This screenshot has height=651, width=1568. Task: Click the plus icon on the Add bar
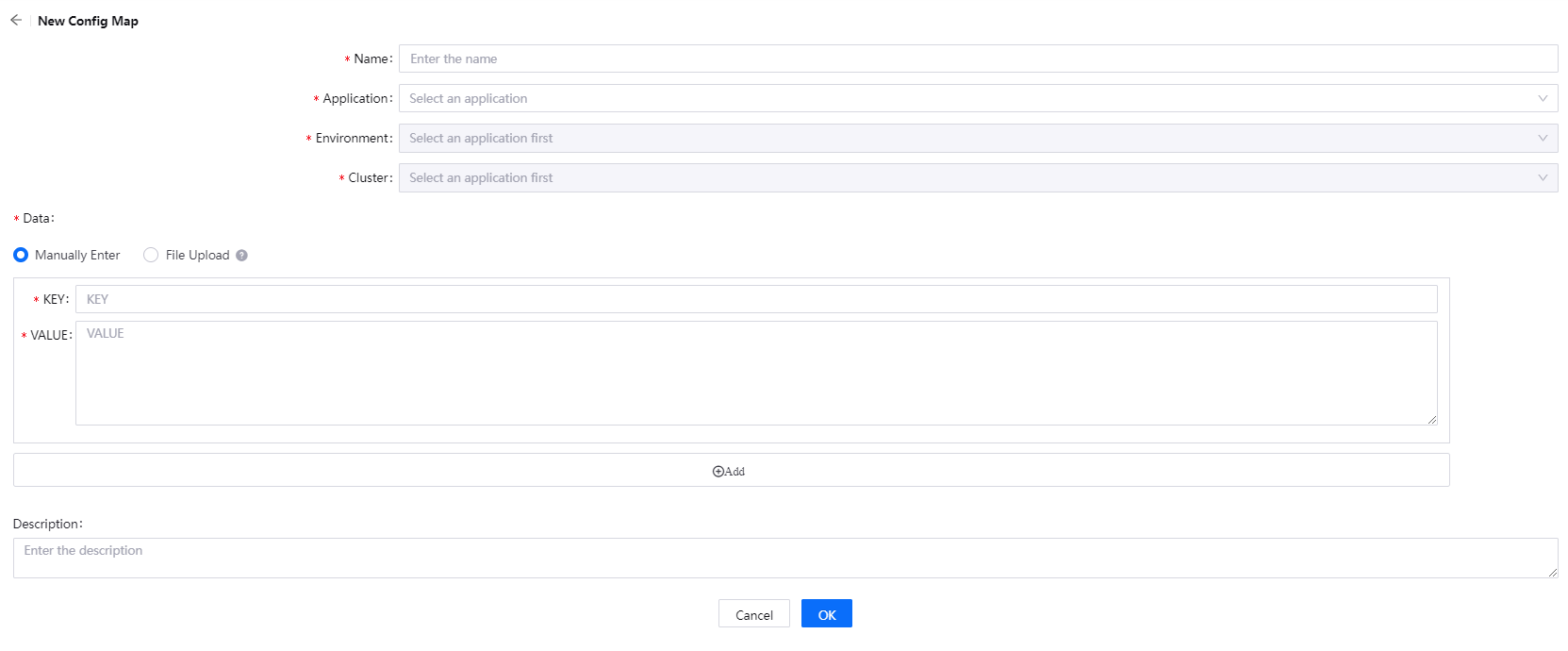click(x=718, y=472)
